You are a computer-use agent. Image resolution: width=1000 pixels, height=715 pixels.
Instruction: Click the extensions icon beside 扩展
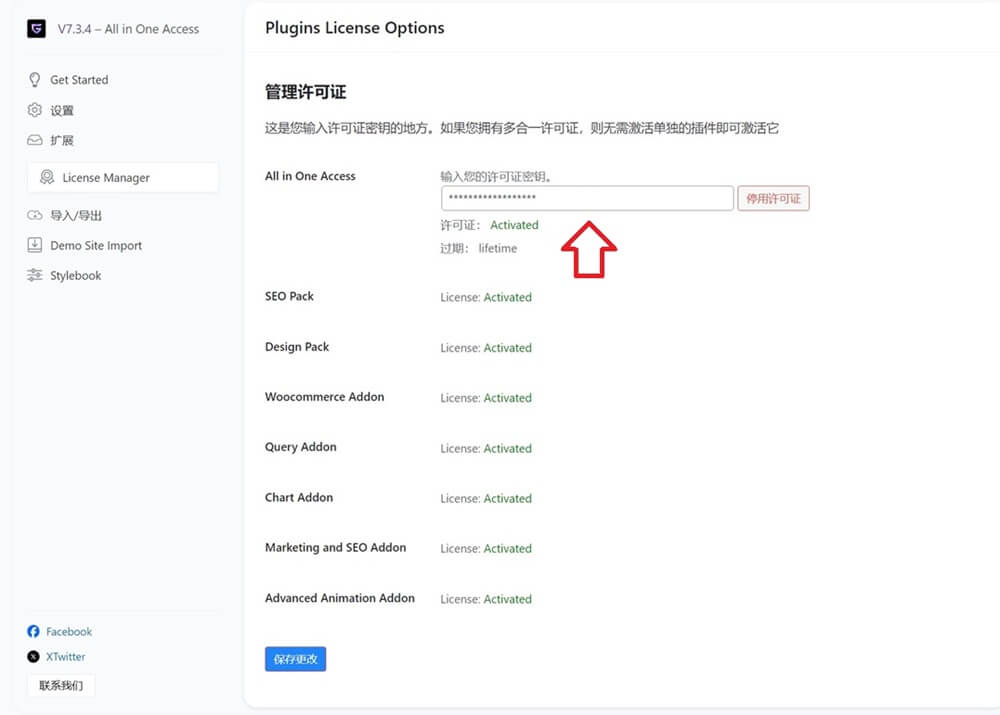coord(34,140)
